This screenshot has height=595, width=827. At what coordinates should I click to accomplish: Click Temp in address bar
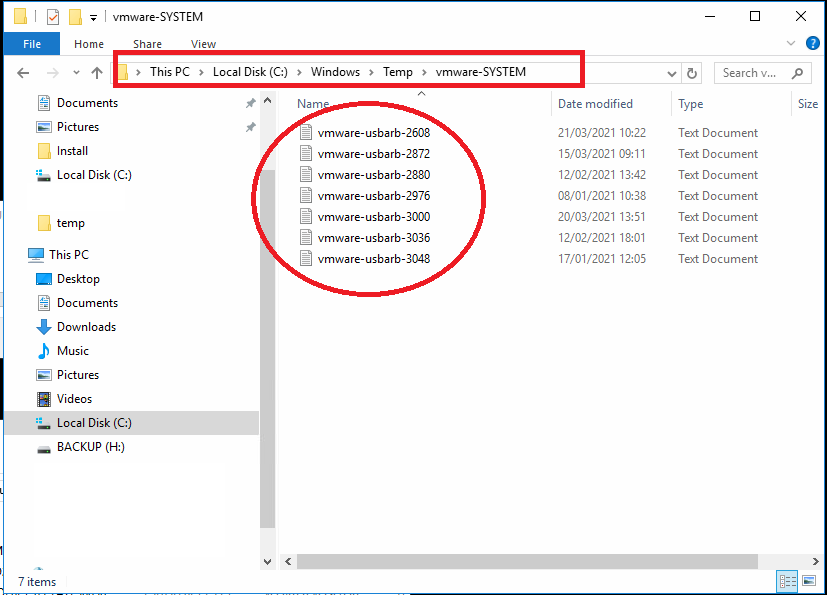(398, 72)
